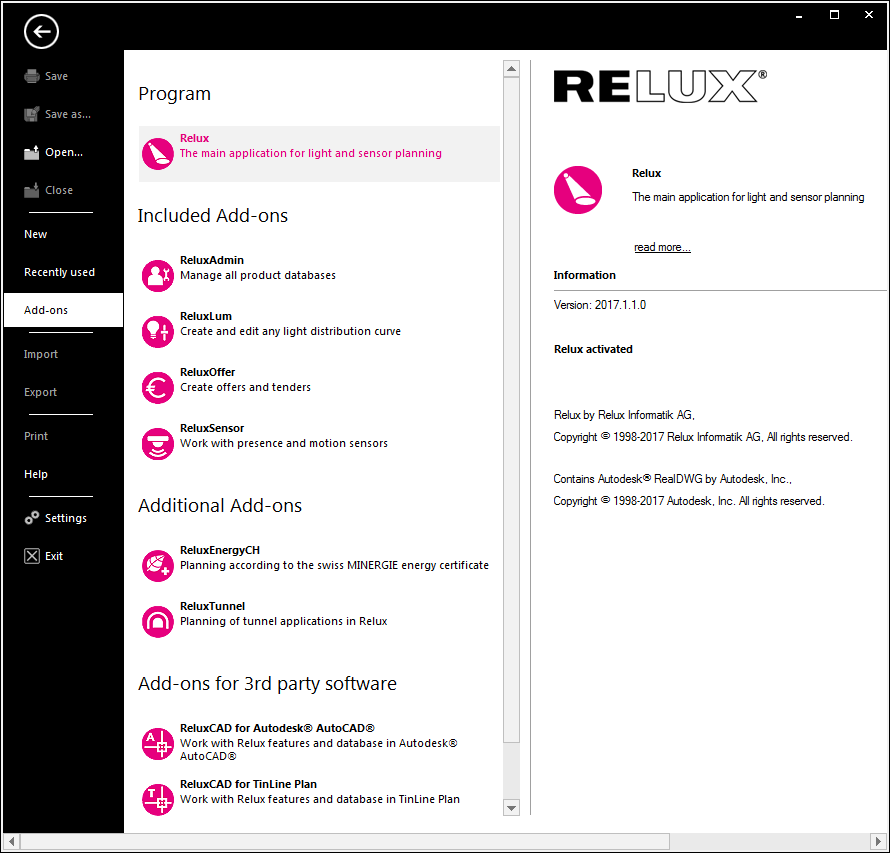Click the ReluxCAD for TinLine Plan icon

pos(158,800)
